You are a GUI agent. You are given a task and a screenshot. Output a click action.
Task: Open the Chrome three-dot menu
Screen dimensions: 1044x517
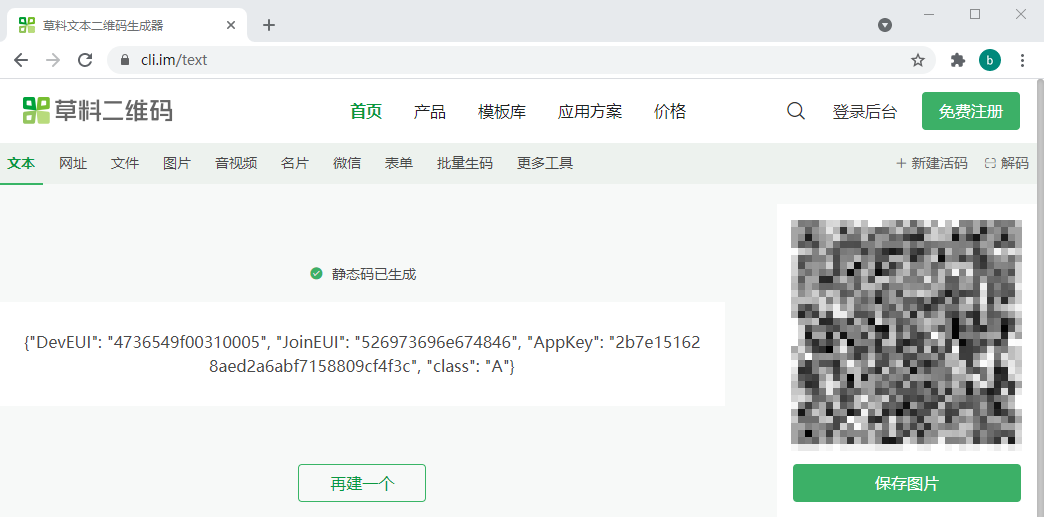click(1022, 60)
